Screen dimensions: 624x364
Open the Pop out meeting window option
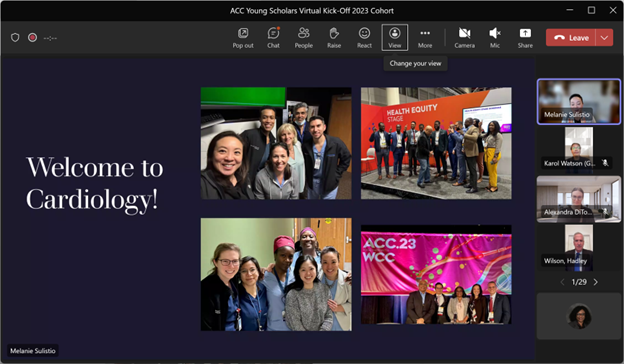243,38
